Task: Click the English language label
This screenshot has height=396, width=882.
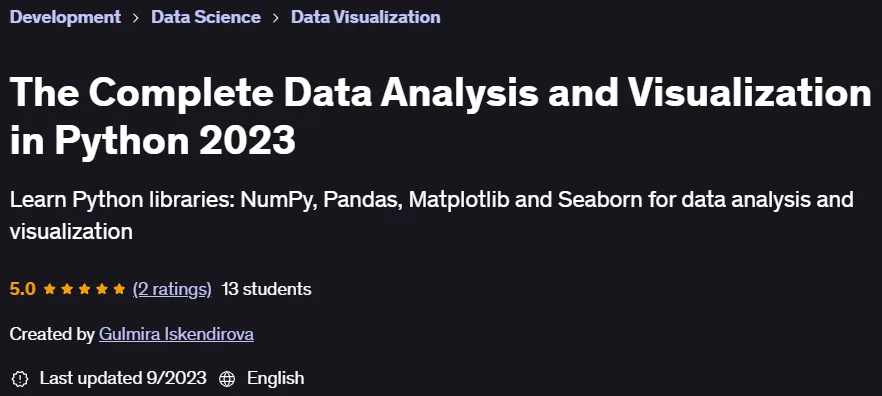Action: pyautogui.click(x=276, y=378)
